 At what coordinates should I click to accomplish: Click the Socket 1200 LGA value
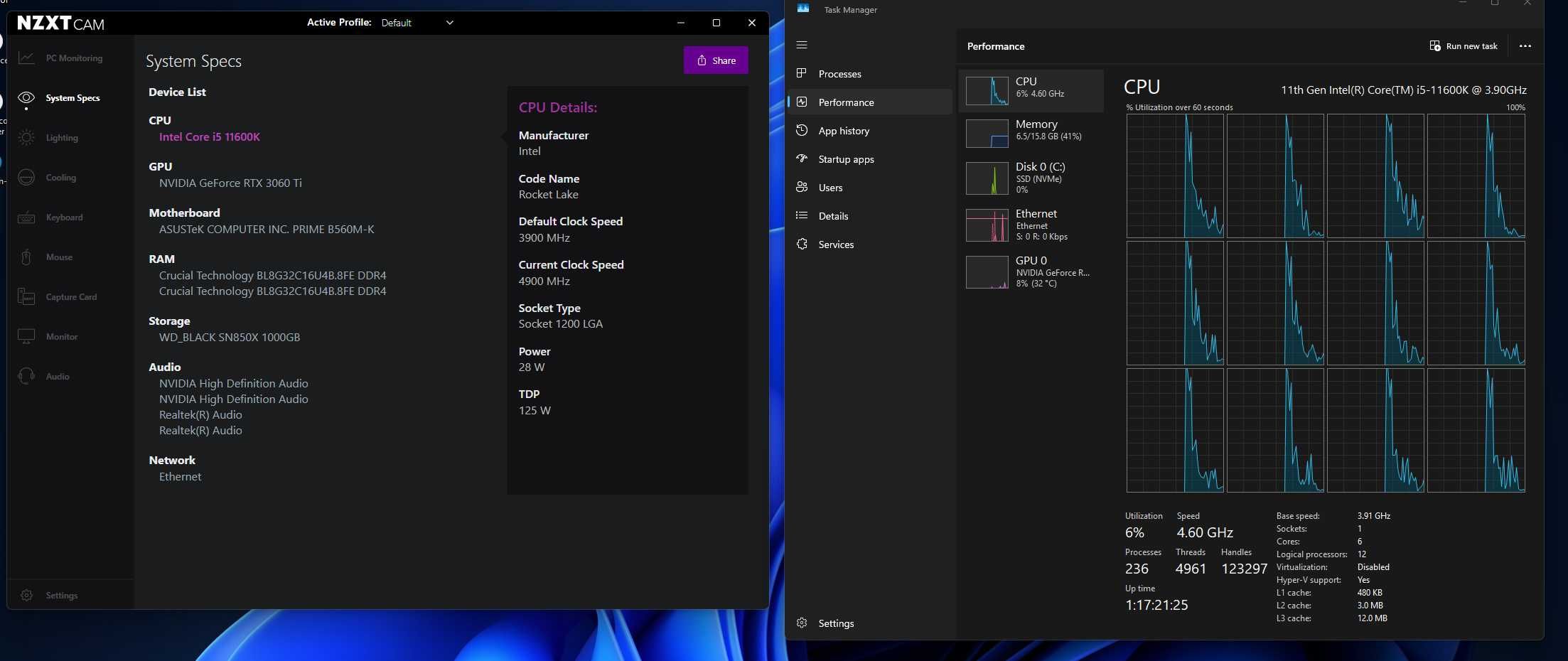click(561, 324)
